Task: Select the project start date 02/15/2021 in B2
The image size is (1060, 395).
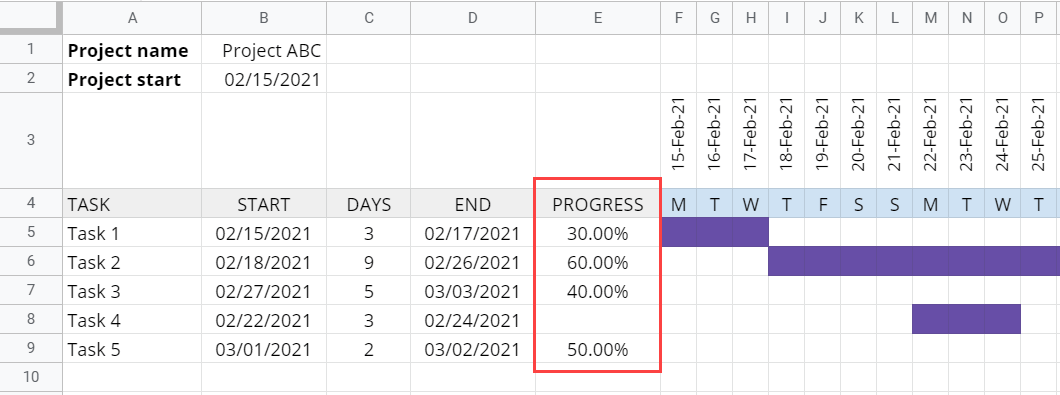Action: (x=264, y=80)
